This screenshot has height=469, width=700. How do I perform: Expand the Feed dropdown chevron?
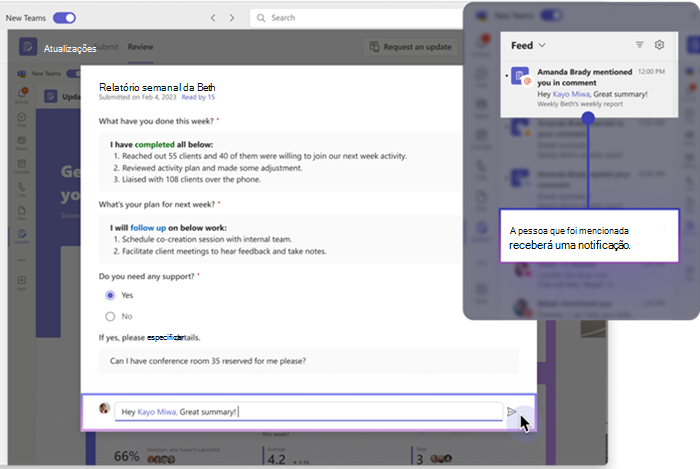542,46
